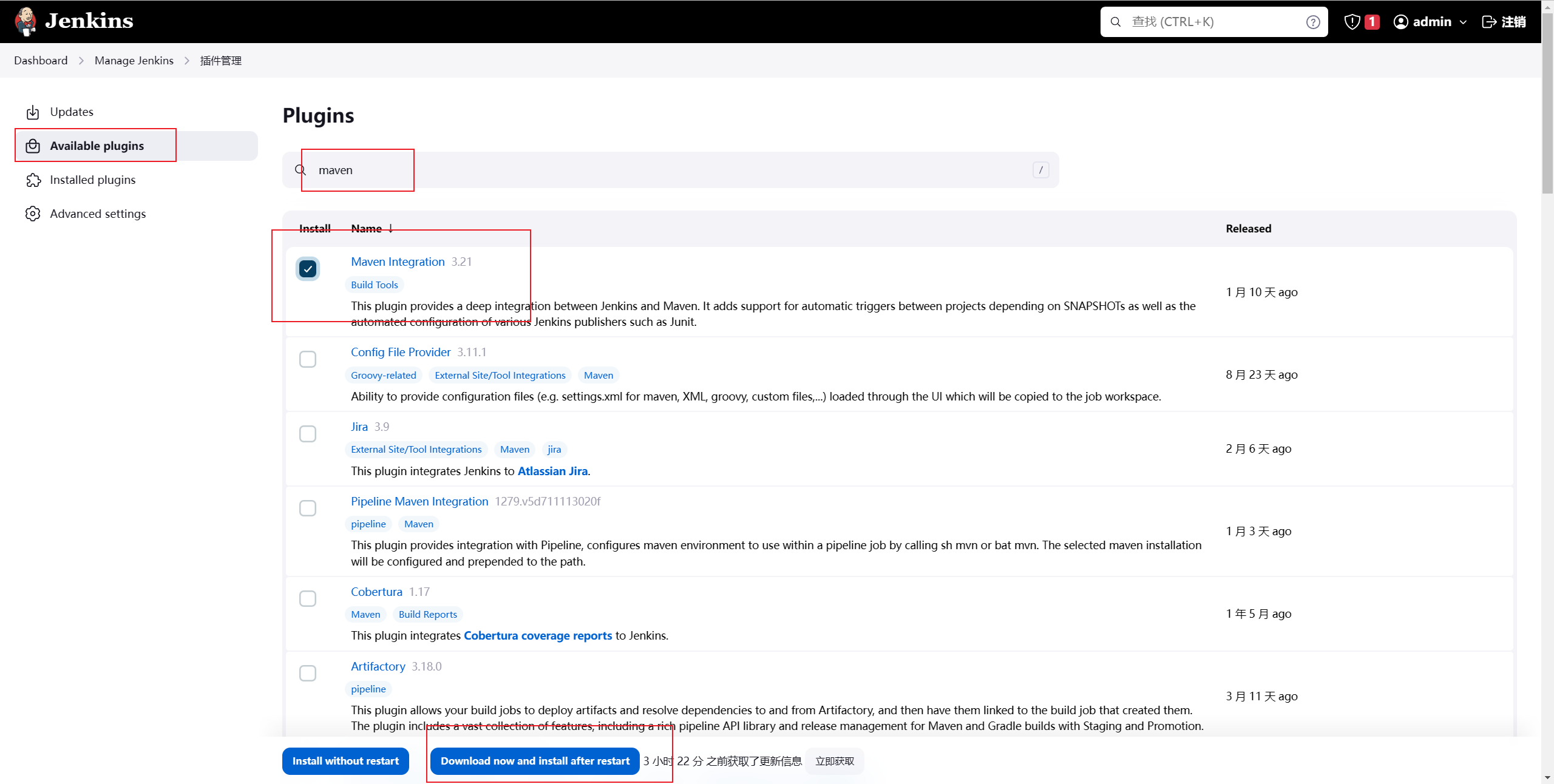Open the Config File Provider plugin link
The height and width of the screenshot is (784, 1554).
point(401,352)
